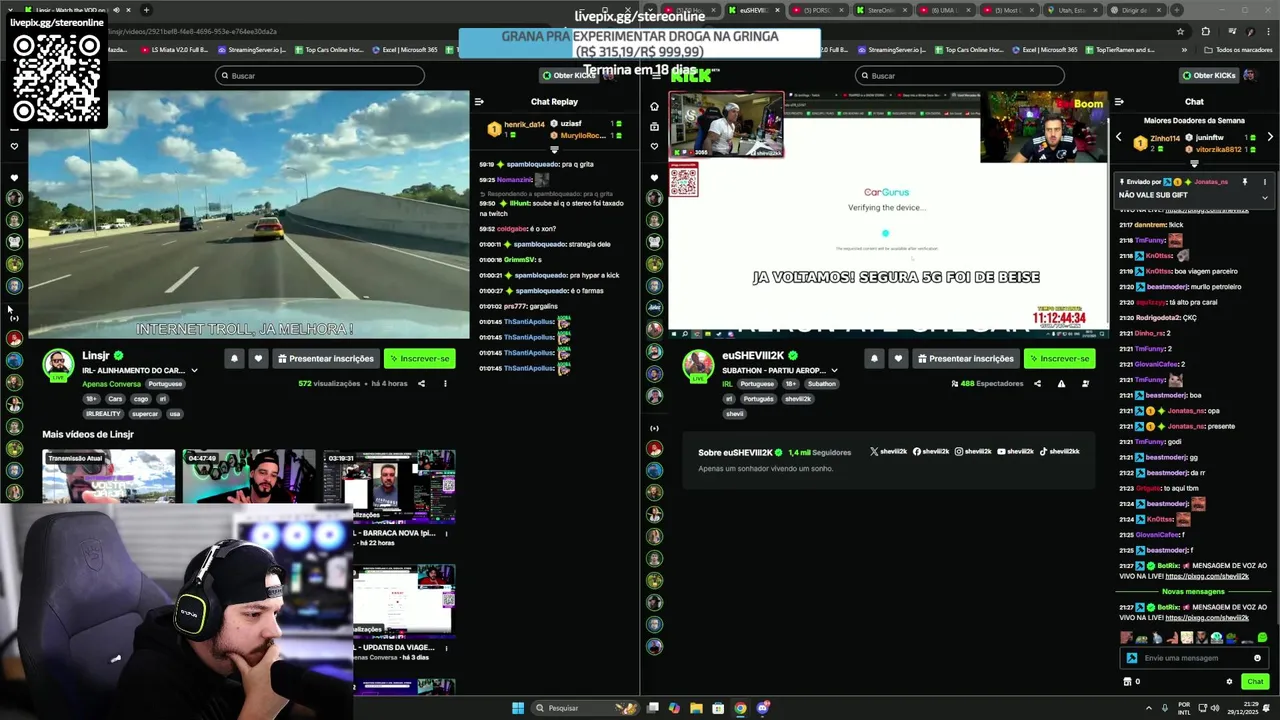Jump to 'Novas mensagens' in chat
The image size is (1280, 720).
point(1194,591)
